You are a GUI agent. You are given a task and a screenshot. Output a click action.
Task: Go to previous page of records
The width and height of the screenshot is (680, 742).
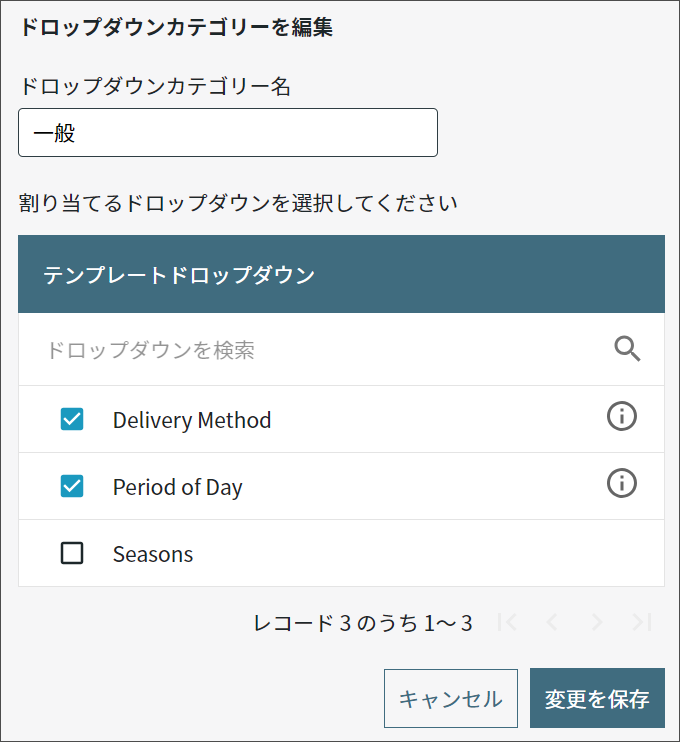(552, 622)
